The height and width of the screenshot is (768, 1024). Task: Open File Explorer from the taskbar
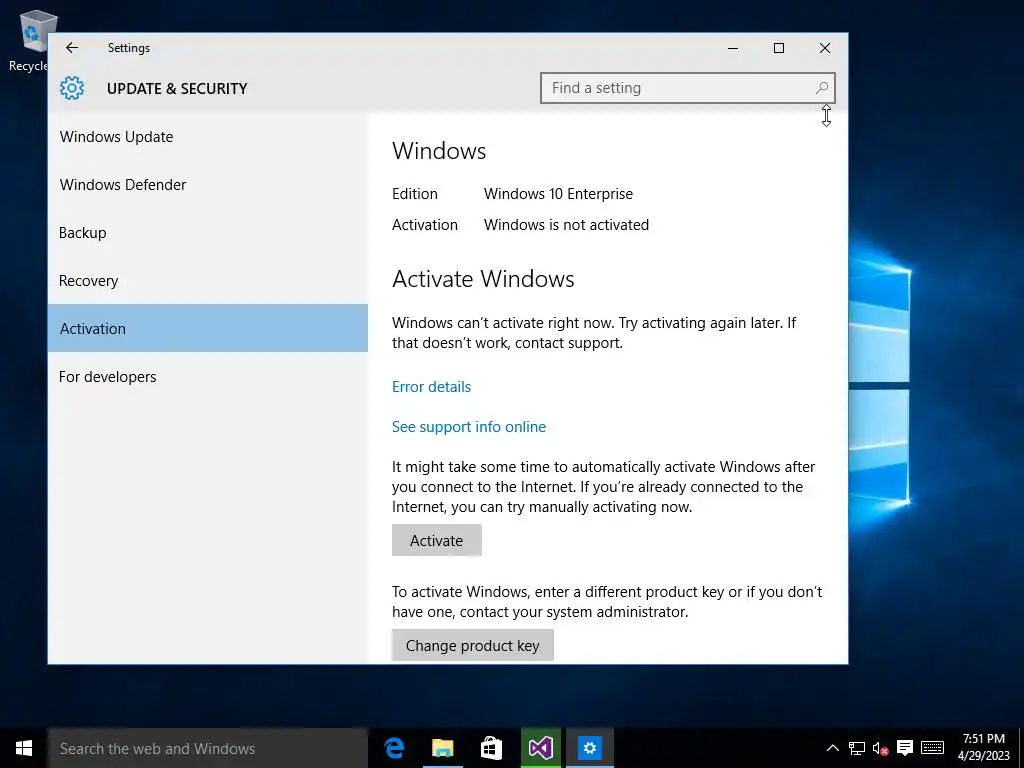pos(443,748)
